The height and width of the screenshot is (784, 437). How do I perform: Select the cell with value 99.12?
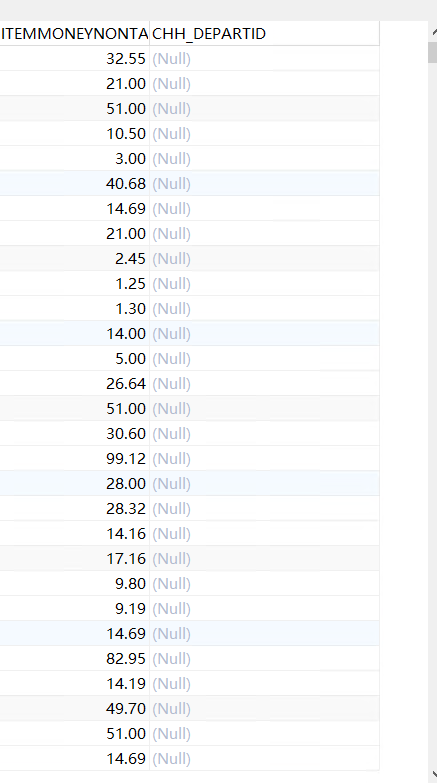click(74, 458)
